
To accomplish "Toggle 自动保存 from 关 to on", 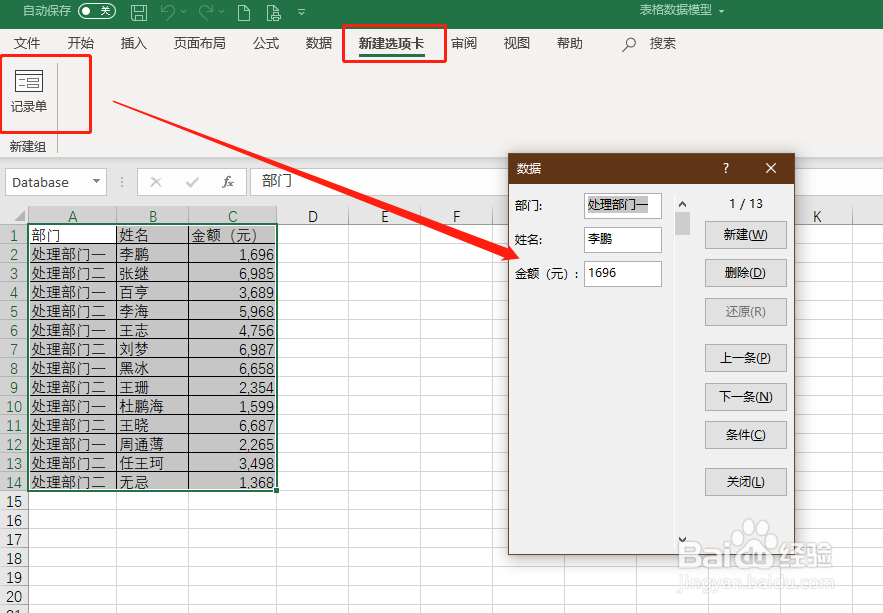I will click(95, 13).
